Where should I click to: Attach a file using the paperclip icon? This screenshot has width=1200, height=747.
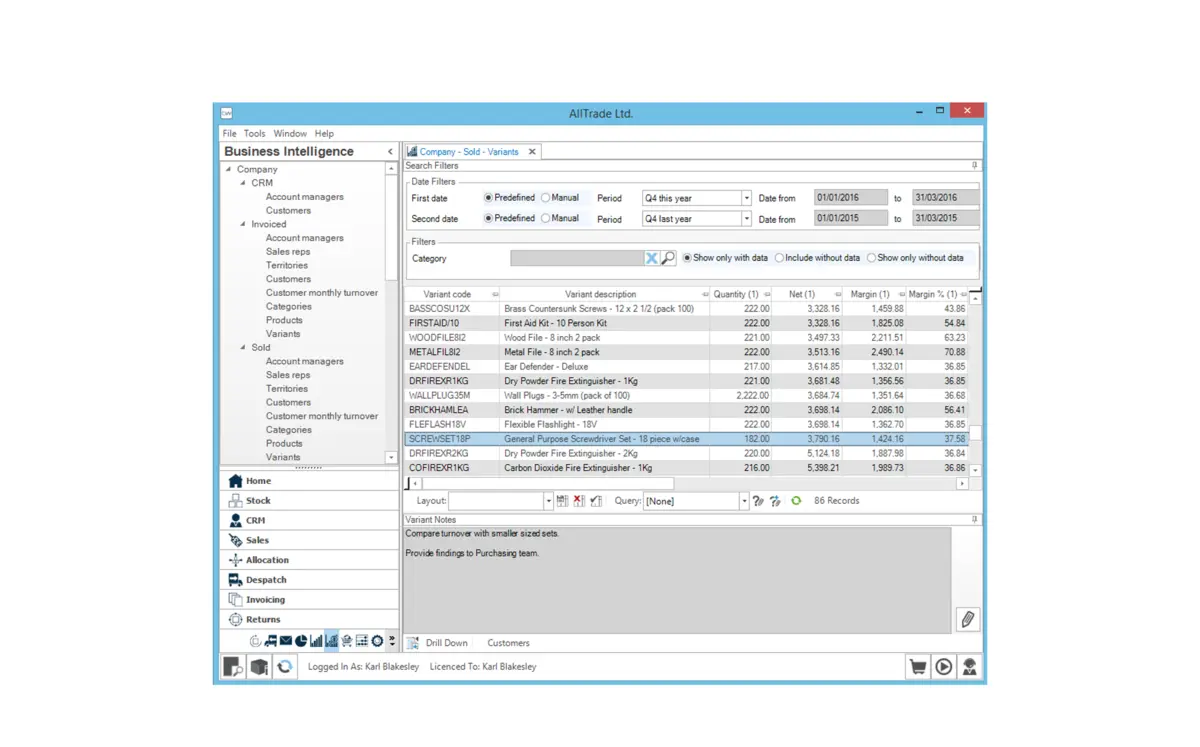(967, 619)
